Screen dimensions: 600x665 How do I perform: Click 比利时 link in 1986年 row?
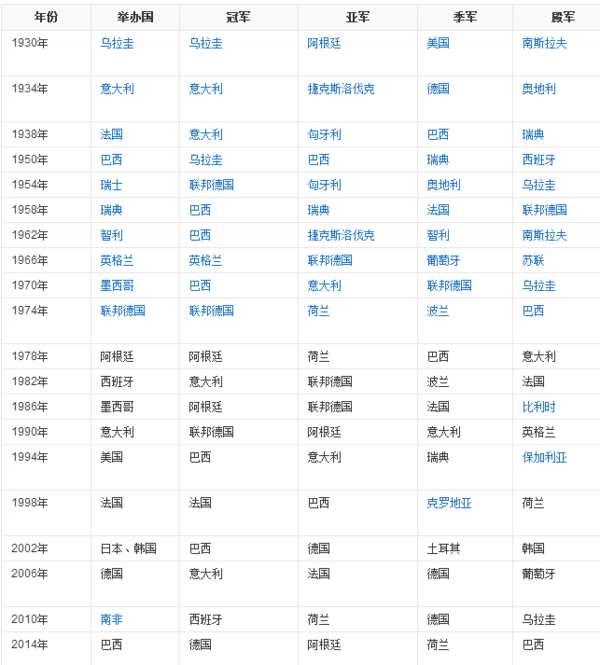pos(539,407)
